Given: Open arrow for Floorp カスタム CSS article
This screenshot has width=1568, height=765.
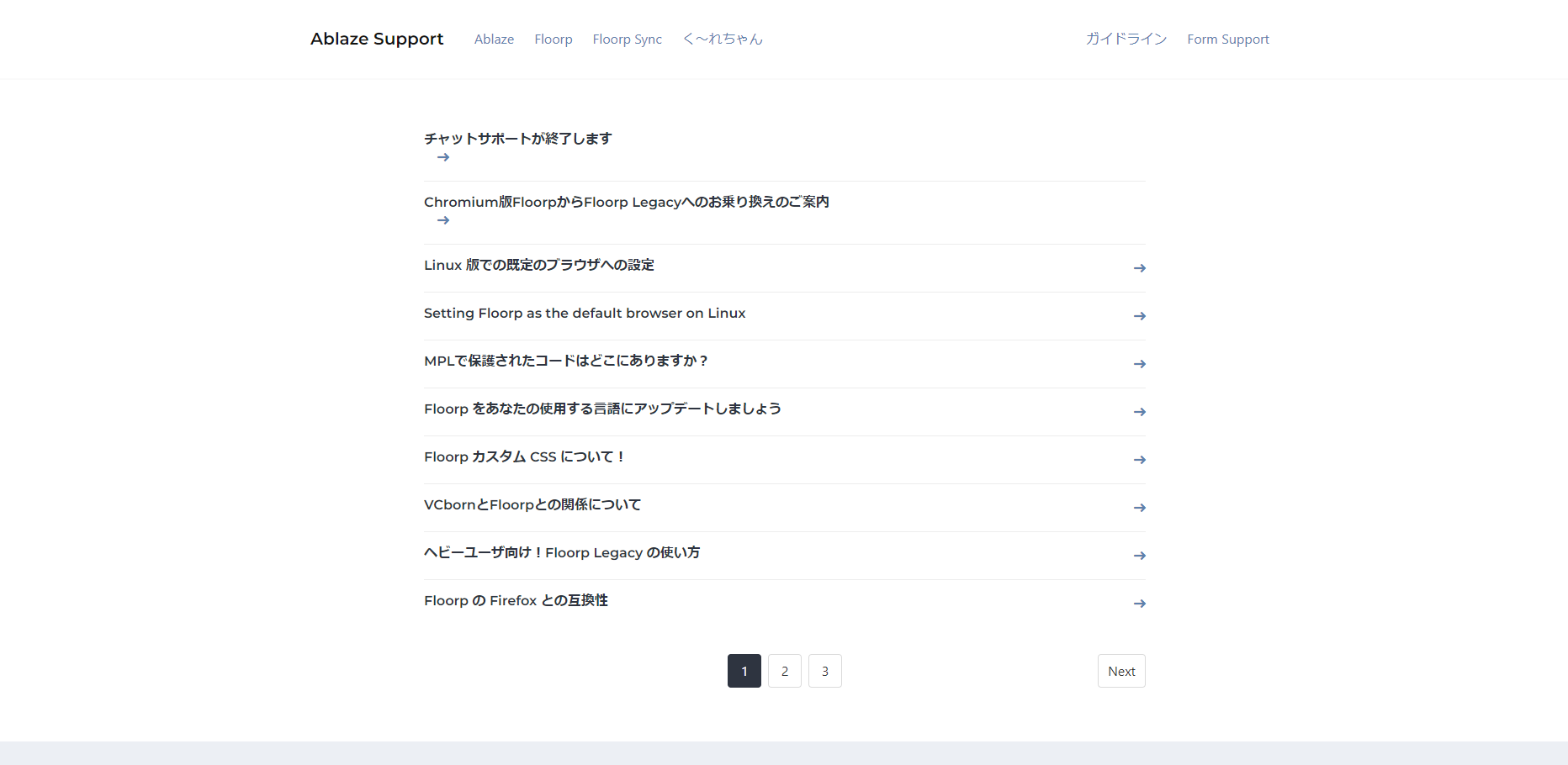Looking at the screenshot, I should click(1140, 460).
